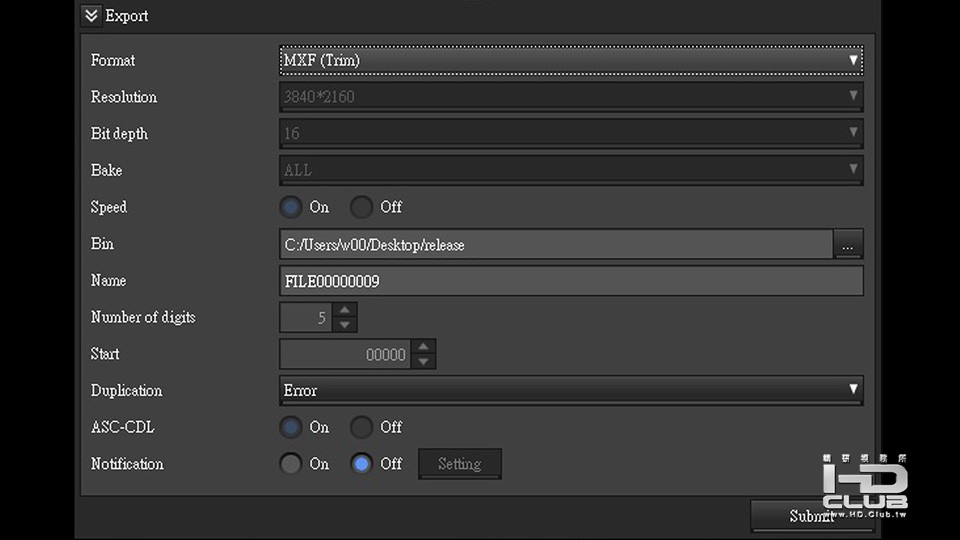960x540 pixels.
Task: Enable Notification On radio button
Action: (x=291, y=464)
